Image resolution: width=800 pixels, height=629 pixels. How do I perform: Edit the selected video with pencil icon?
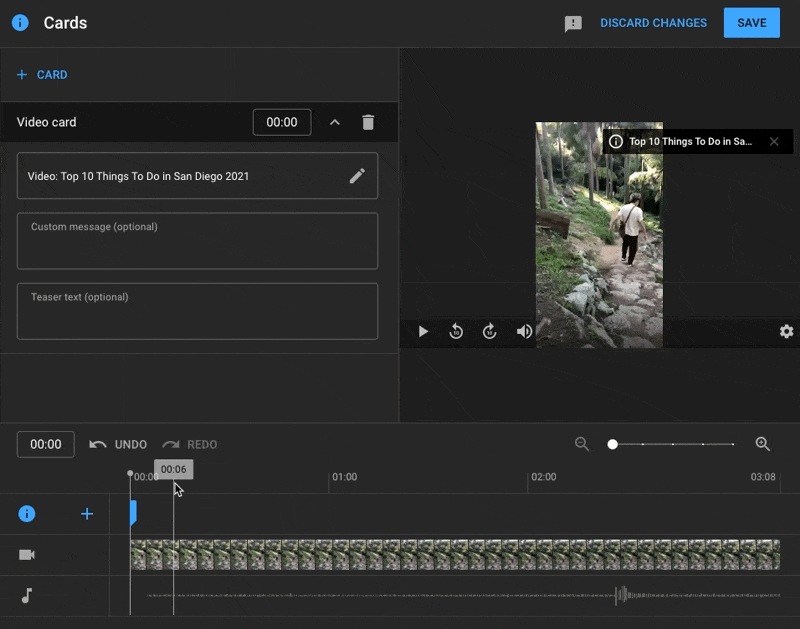coord(357,176)
